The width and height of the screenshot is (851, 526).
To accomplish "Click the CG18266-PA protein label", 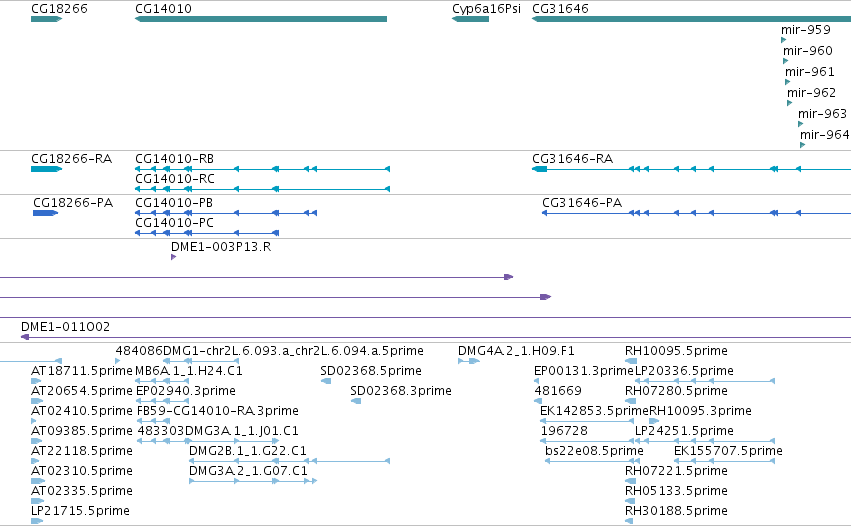I will (73, 203).
